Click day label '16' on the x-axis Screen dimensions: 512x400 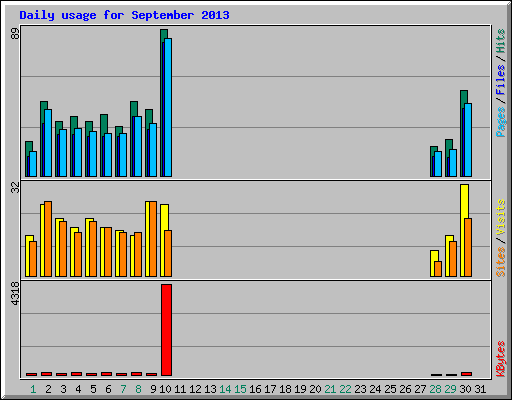pos(255,389)
